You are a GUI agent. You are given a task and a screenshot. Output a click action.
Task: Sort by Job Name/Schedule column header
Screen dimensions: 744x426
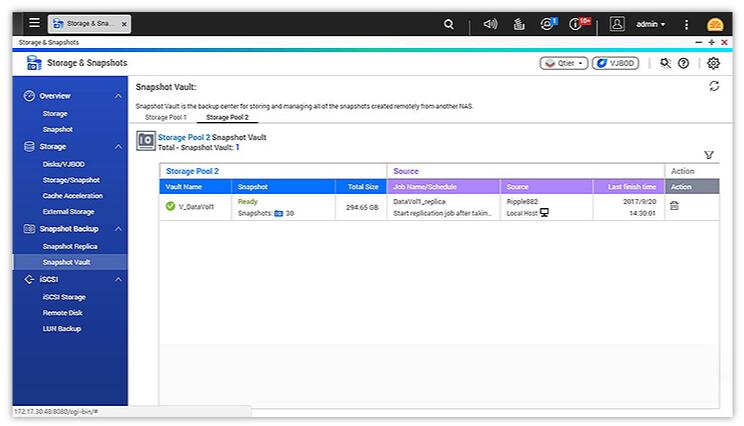[x=443, y=186]
